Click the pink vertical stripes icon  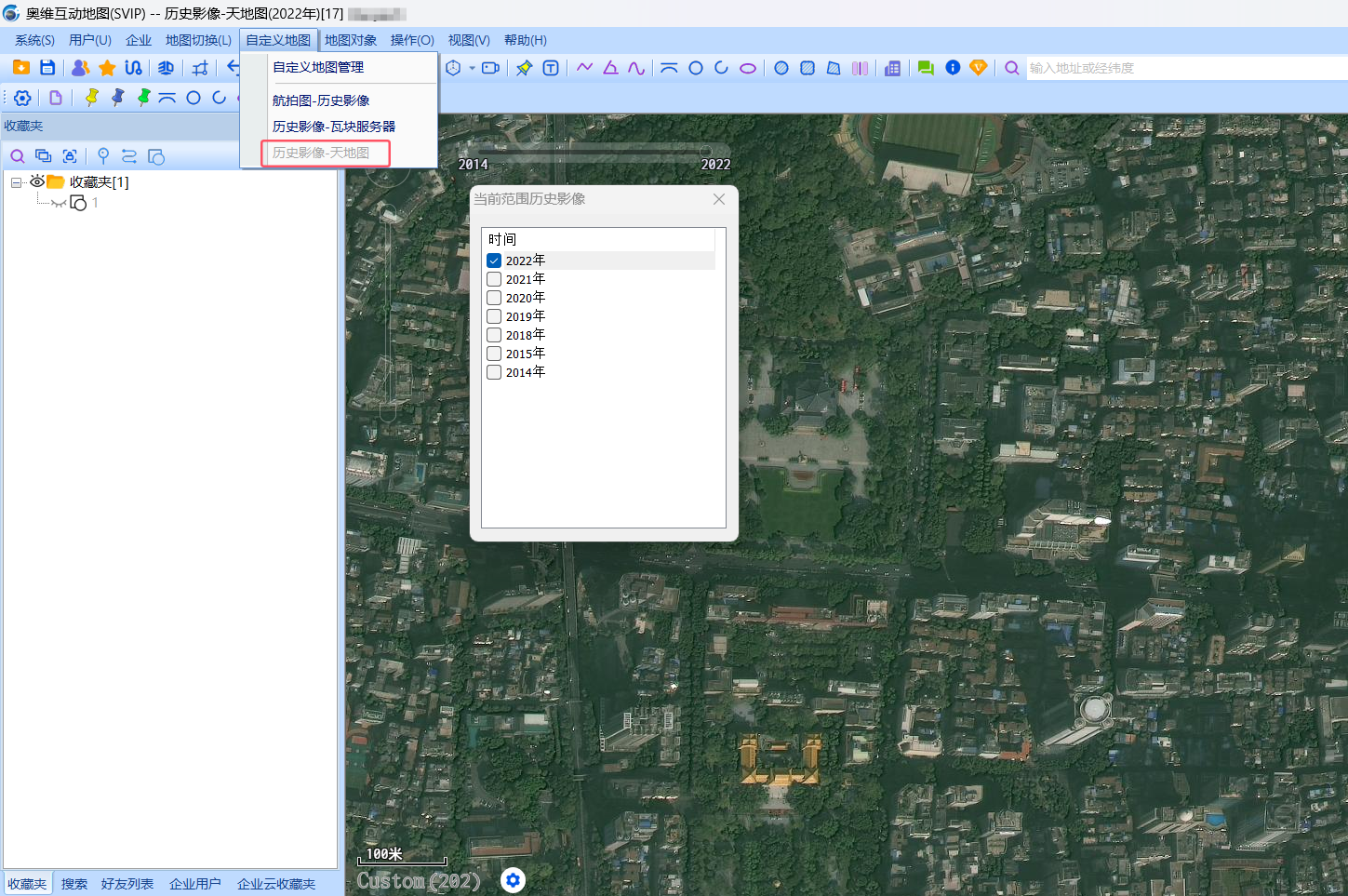coord(860,67)
